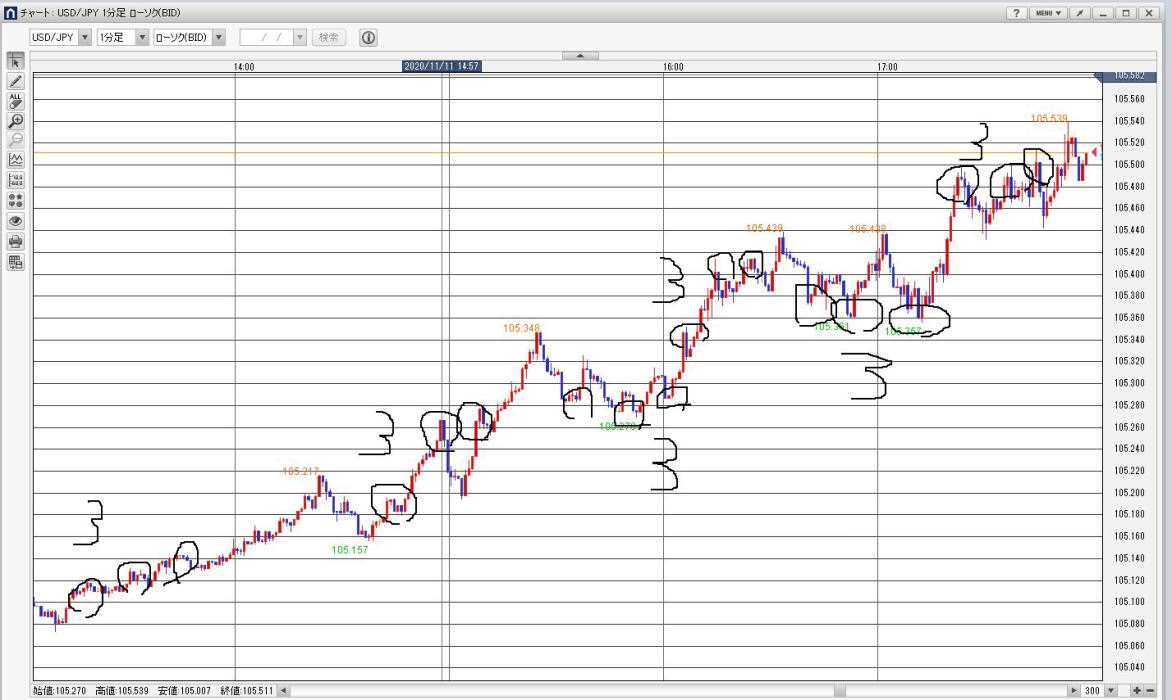Click the date search input field
This screenshot has height=700, width=1172.
pyautogui.click(x=266, y=37)
